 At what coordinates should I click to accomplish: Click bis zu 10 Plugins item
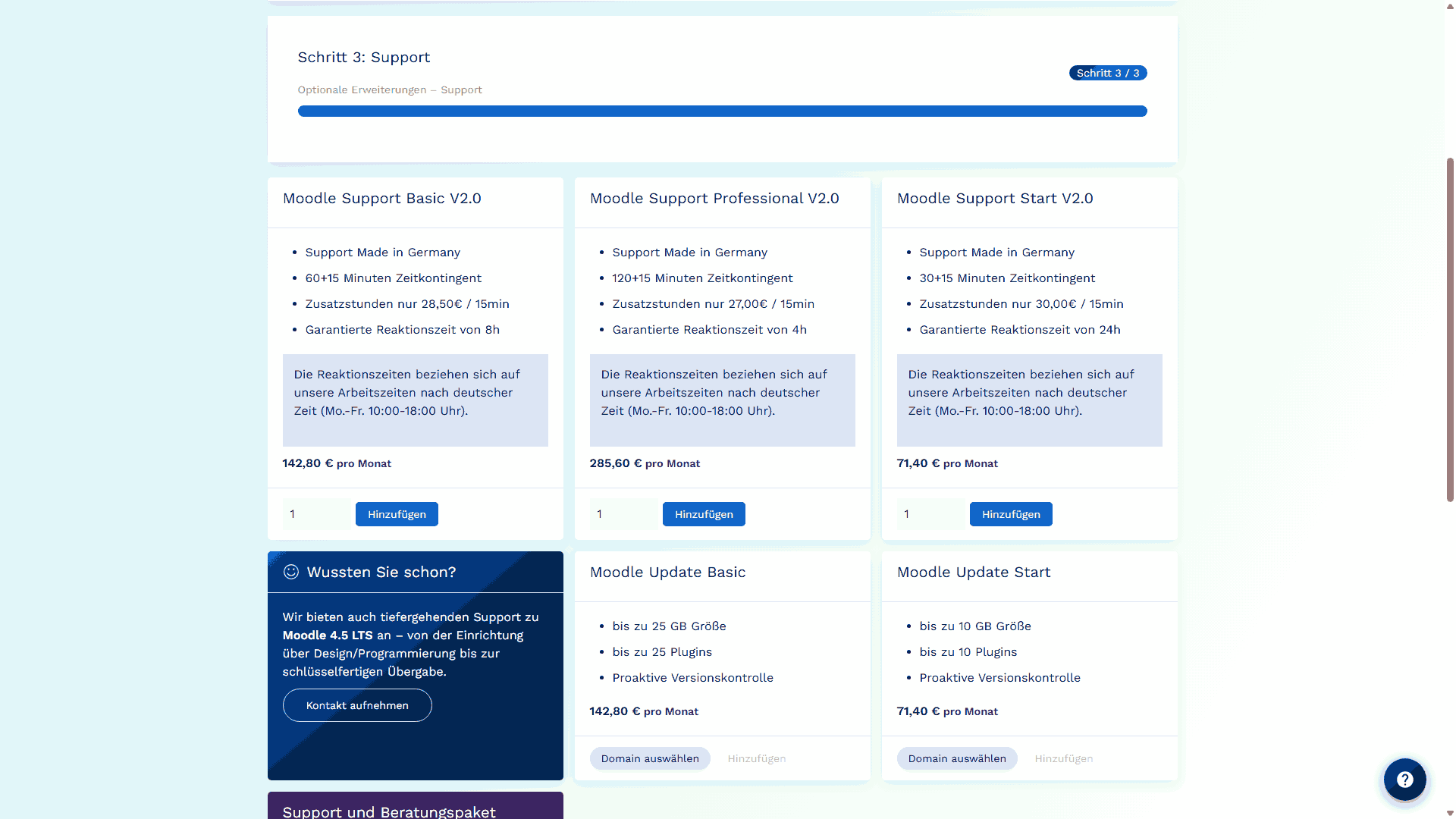[x=968, y=652]
